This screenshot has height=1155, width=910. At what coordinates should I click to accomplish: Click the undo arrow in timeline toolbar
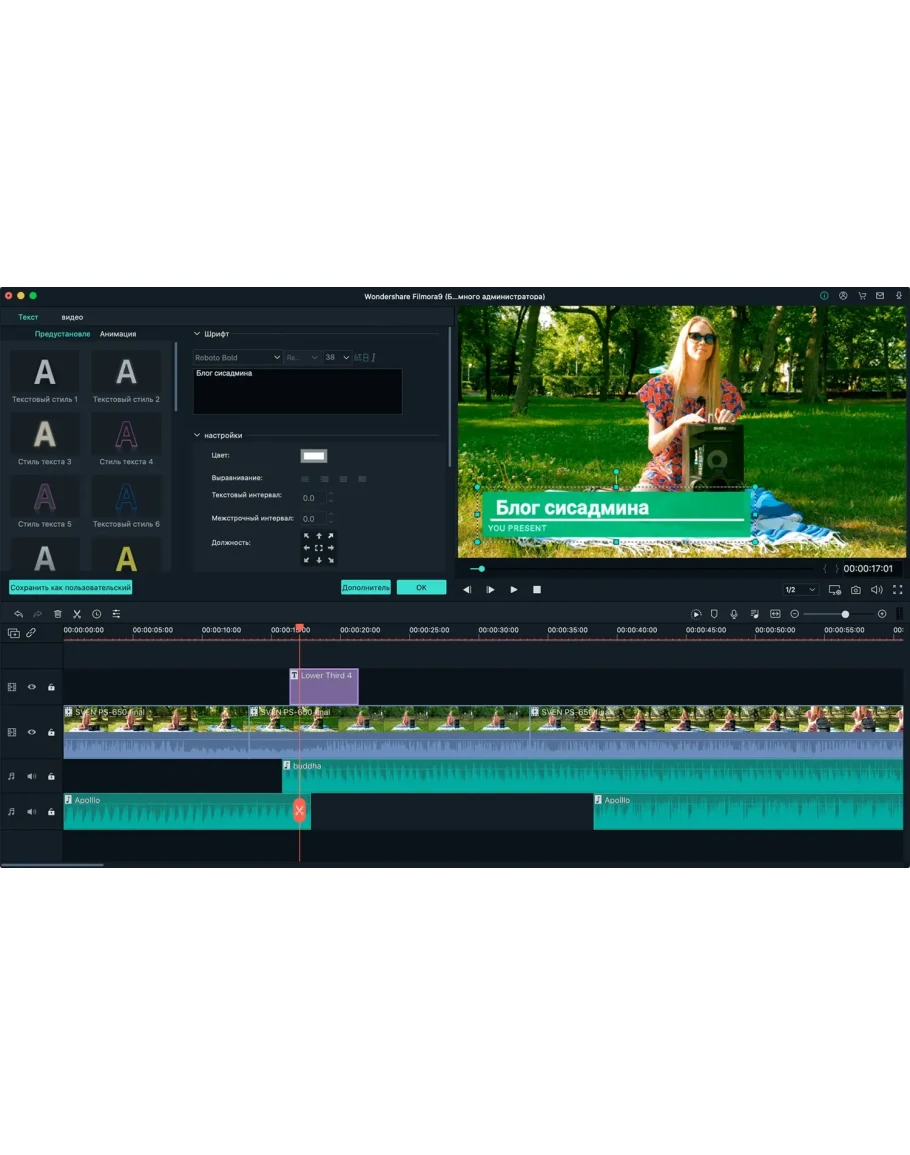click(x=18, y=614)
